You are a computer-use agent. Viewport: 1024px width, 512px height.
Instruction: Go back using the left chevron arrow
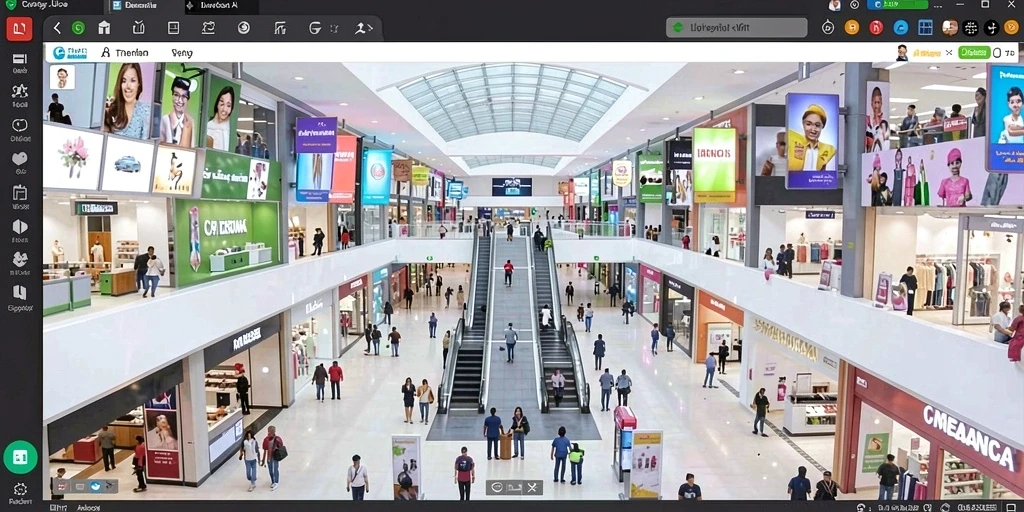click(x=57, y=28)
